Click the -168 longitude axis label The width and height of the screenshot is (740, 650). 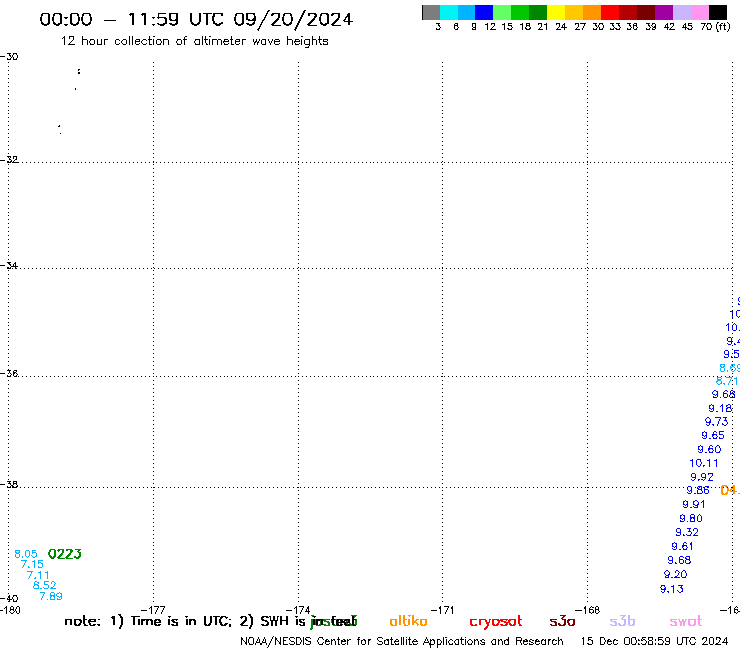(588, 610)
